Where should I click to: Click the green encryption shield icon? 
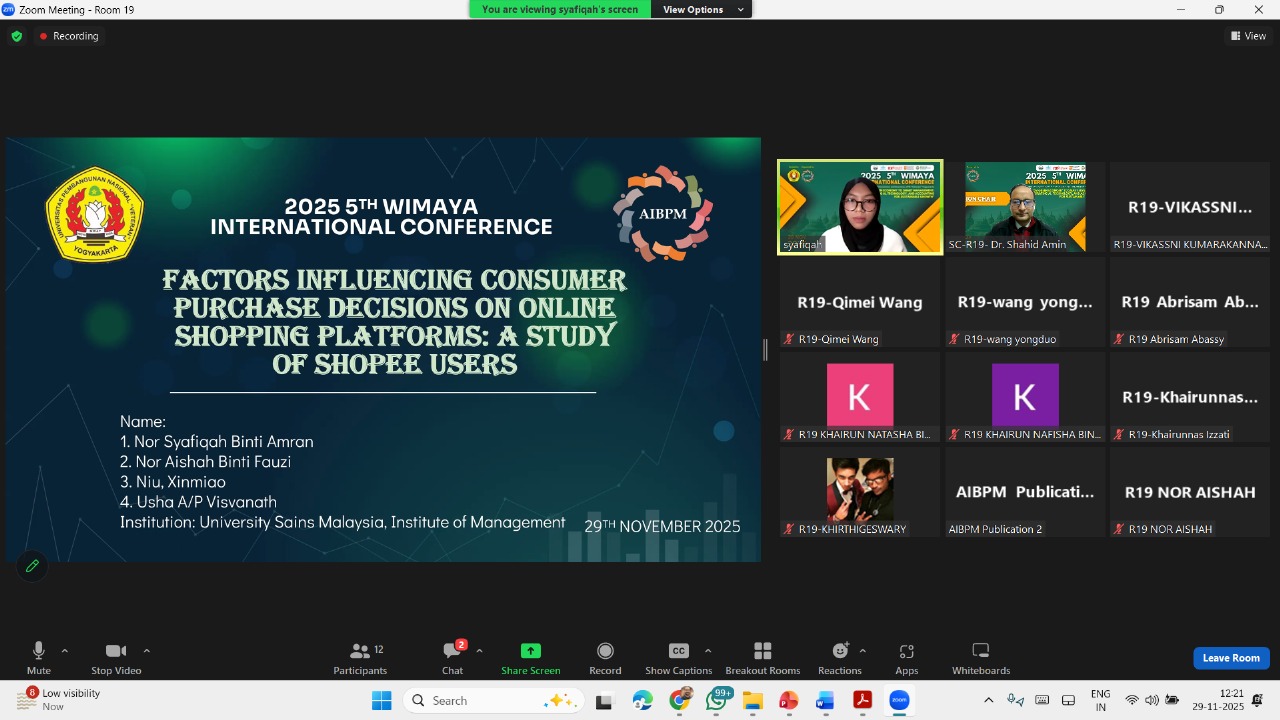[x=16, y=36]
